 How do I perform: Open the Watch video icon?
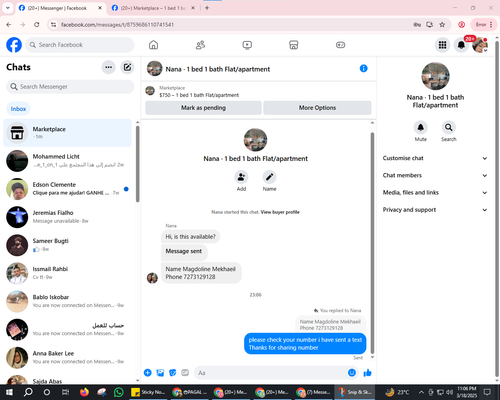coord(247,45)
